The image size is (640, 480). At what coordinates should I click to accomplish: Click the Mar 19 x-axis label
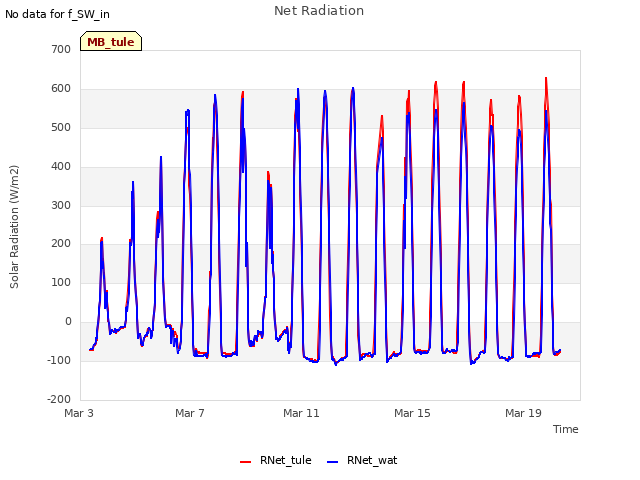523,413
